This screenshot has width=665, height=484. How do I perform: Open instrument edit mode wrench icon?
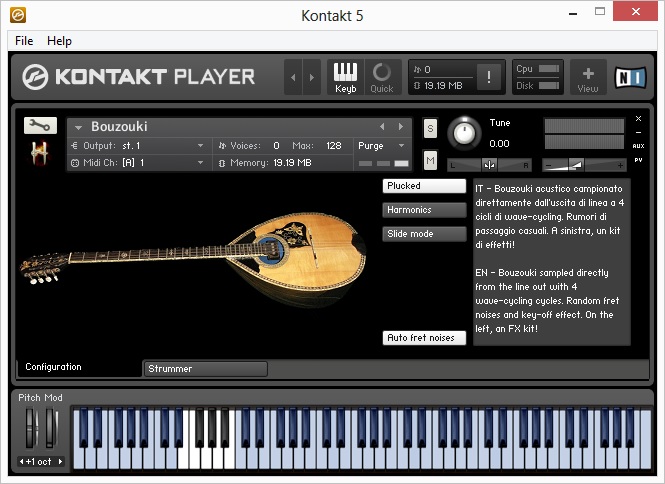tap(40, 126)
